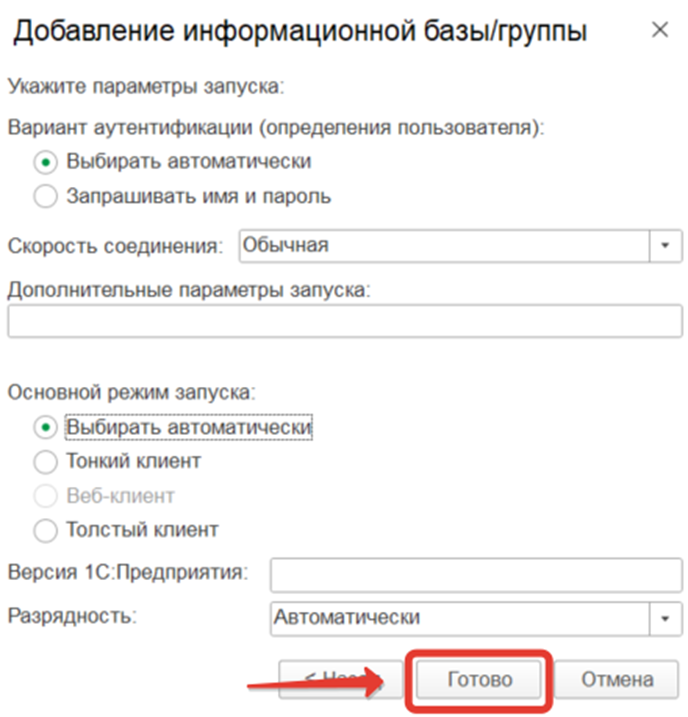The width and height of the screenshot is (688, 717).
Task: Choose the 'Толстый клиент' launch mode
Action: pyautogui.click(x=45, y=530)
